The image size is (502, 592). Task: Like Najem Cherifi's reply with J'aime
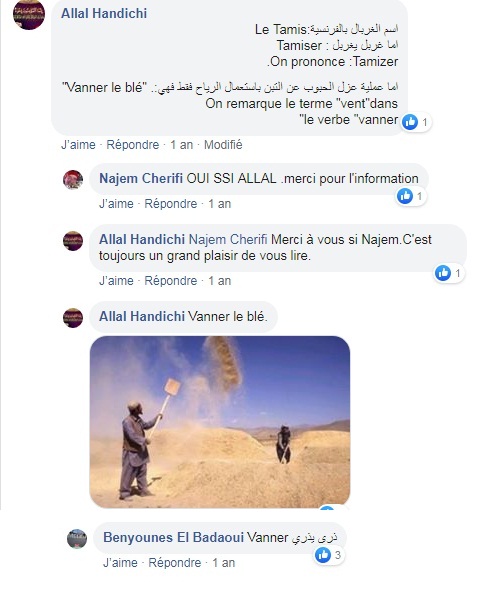coord(116,204)
